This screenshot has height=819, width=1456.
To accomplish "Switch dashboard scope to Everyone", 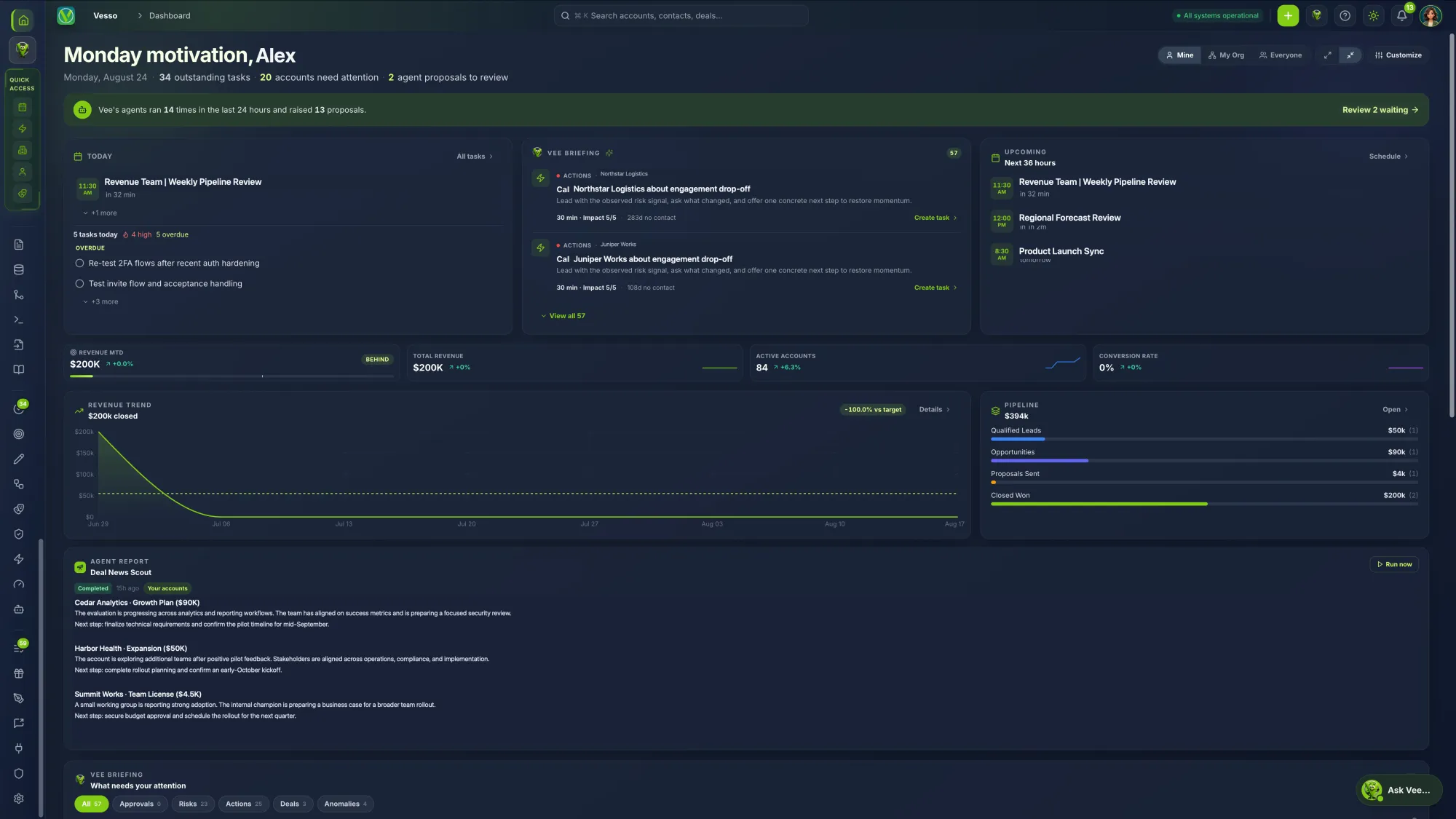I will [x=1280, y=55].
